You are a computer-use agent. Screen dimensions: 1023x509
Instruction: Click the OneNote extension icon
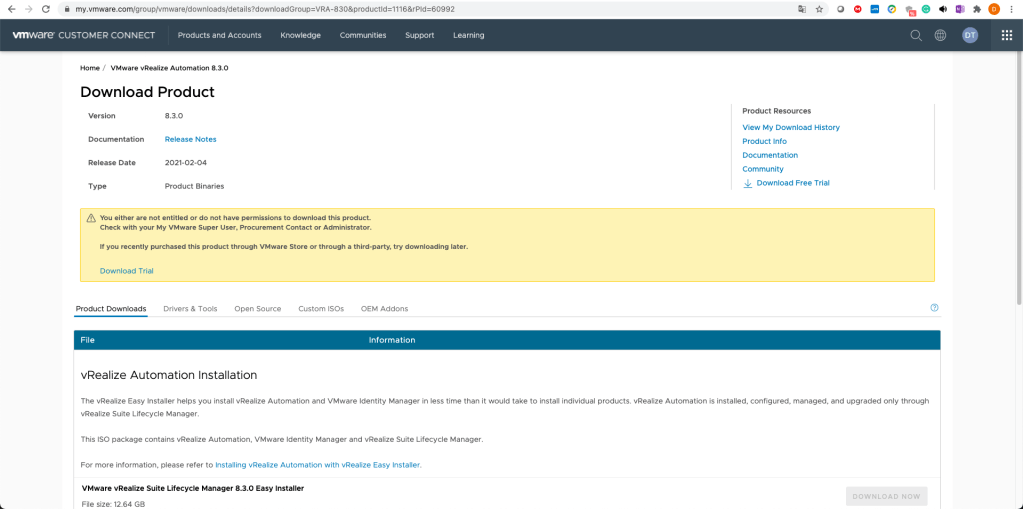point(959,8)
